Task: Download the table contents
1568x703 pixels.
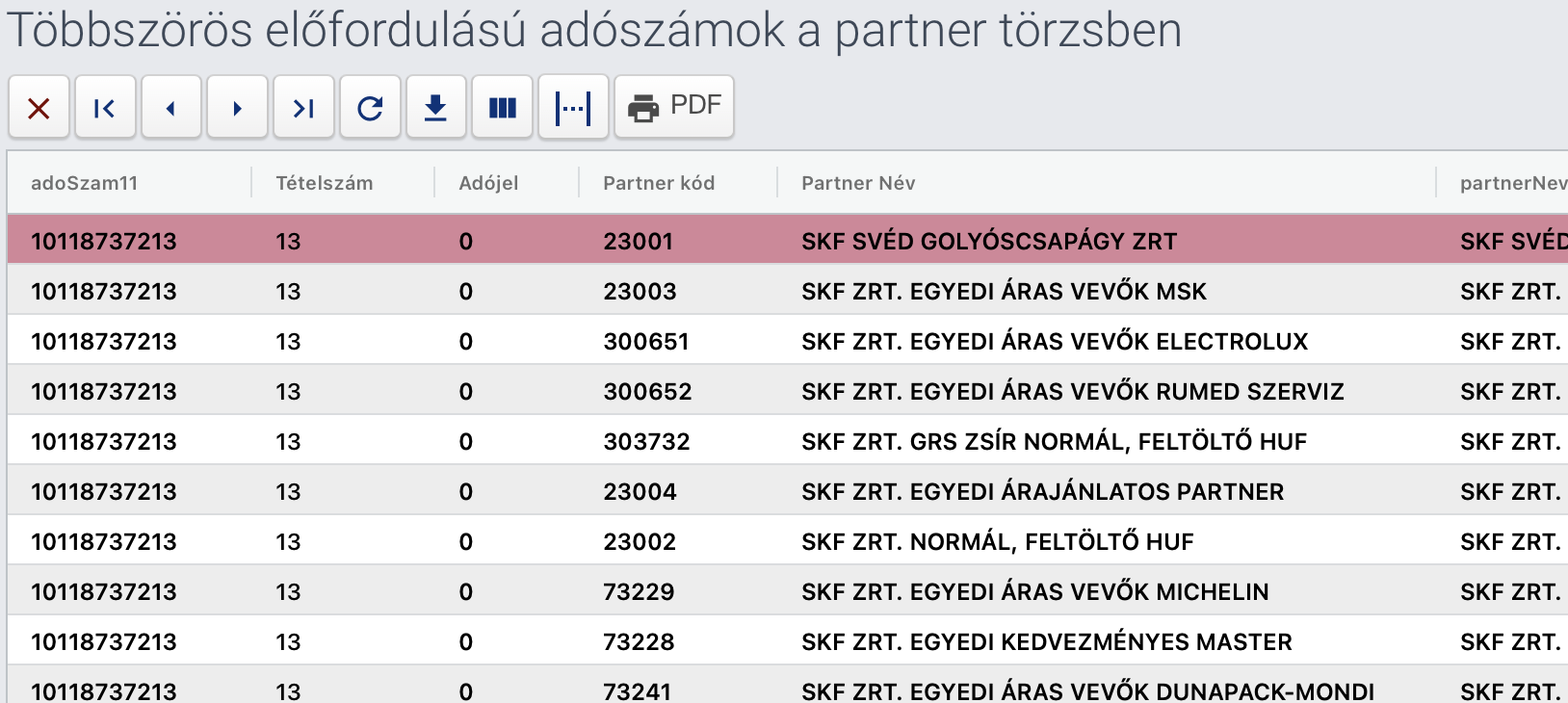Action: pos(436,108)
